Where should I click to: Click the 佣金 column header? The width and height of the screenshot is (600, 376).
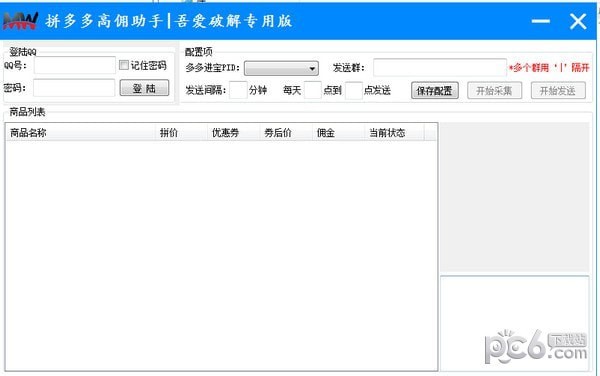click(338, 133)
